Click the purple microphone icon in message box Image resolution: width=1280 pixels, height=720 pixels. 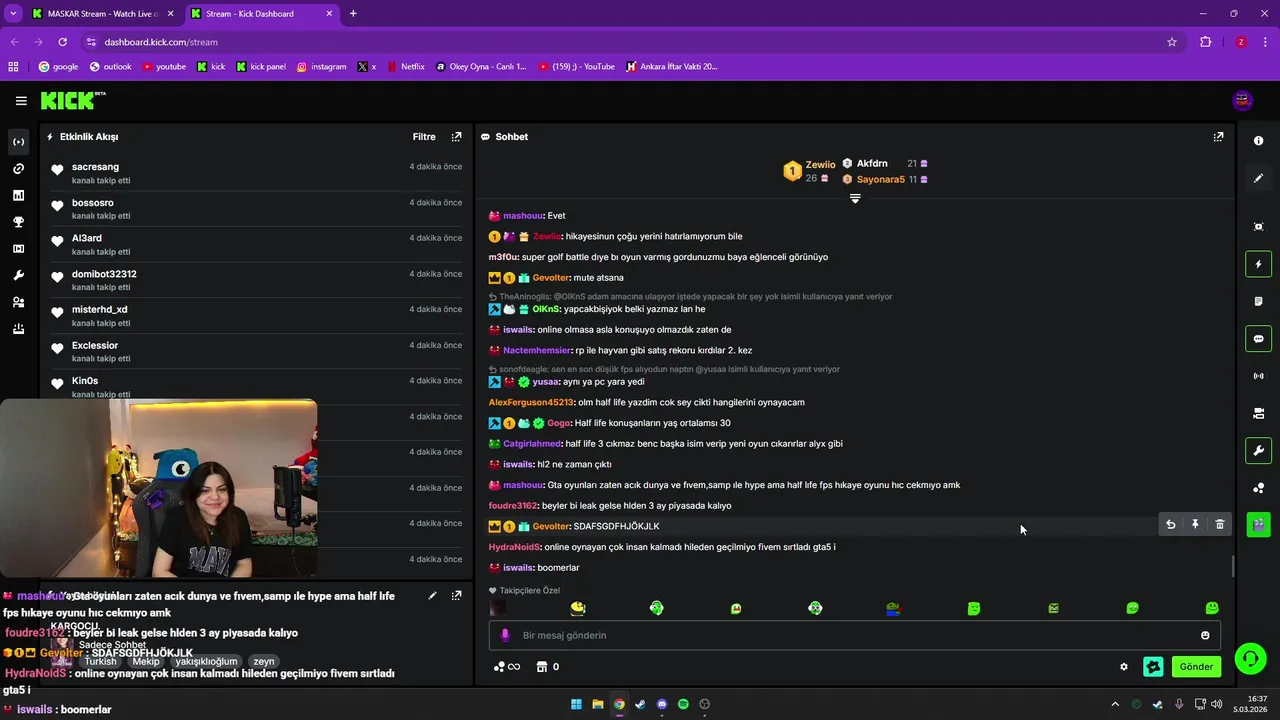(505, 635)
